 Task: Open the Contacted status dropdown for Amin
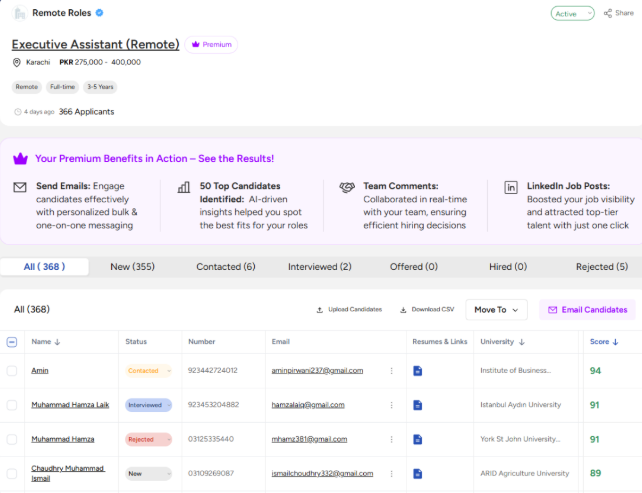[x=148, y=371]
